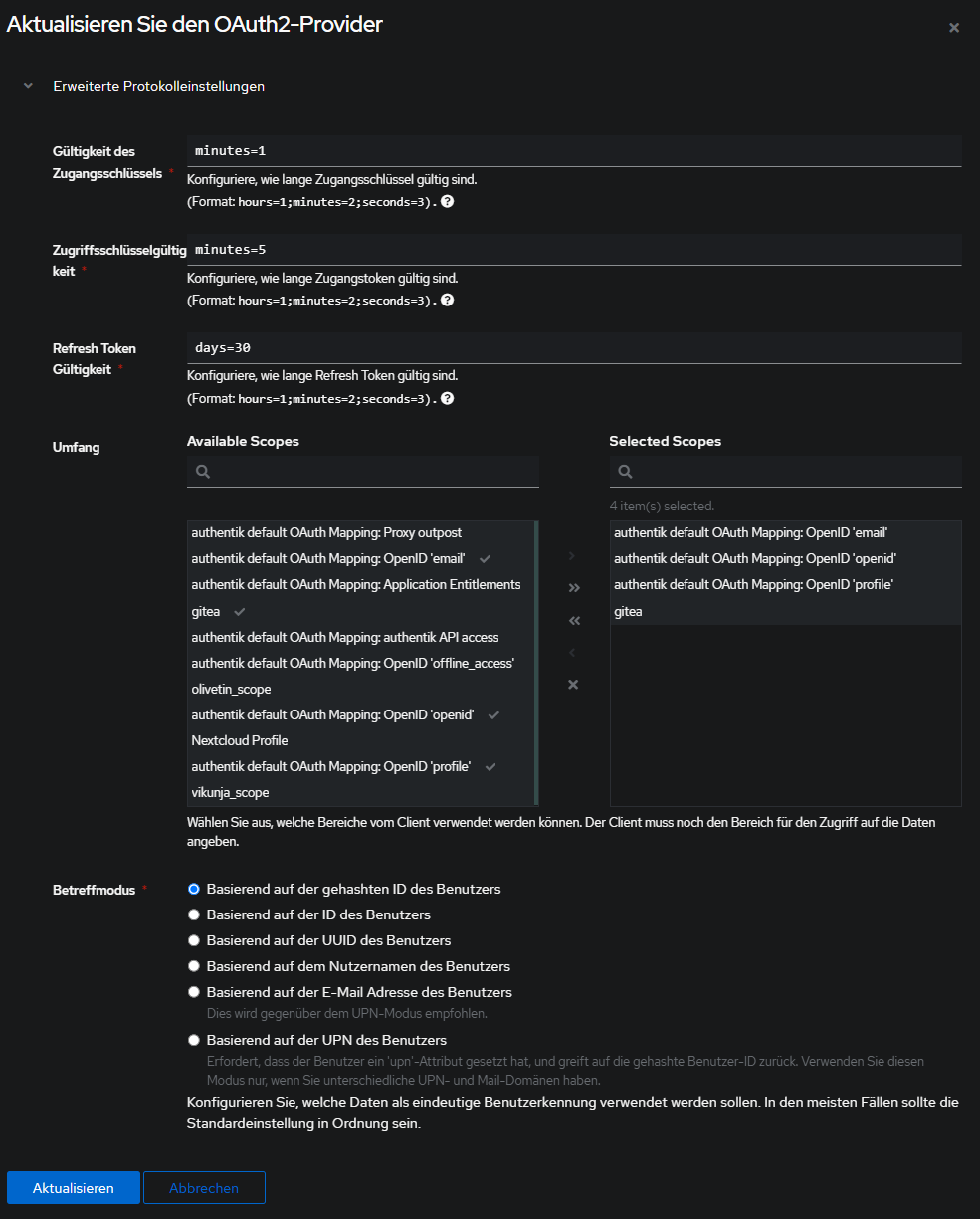Select 'olivetin_scope' in Available Scopes
The height and width of the screenshot is (1219, 980).
232,689
